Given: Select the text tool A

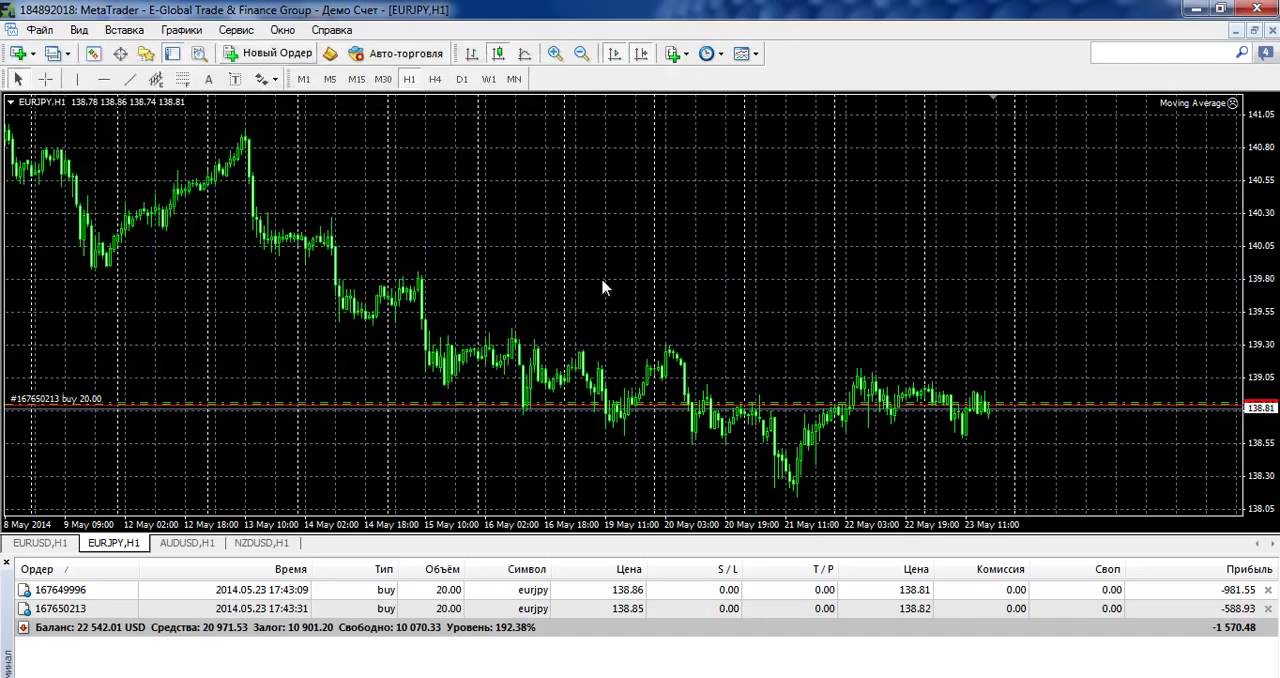Looking at the screenshot, I should 208,79.
